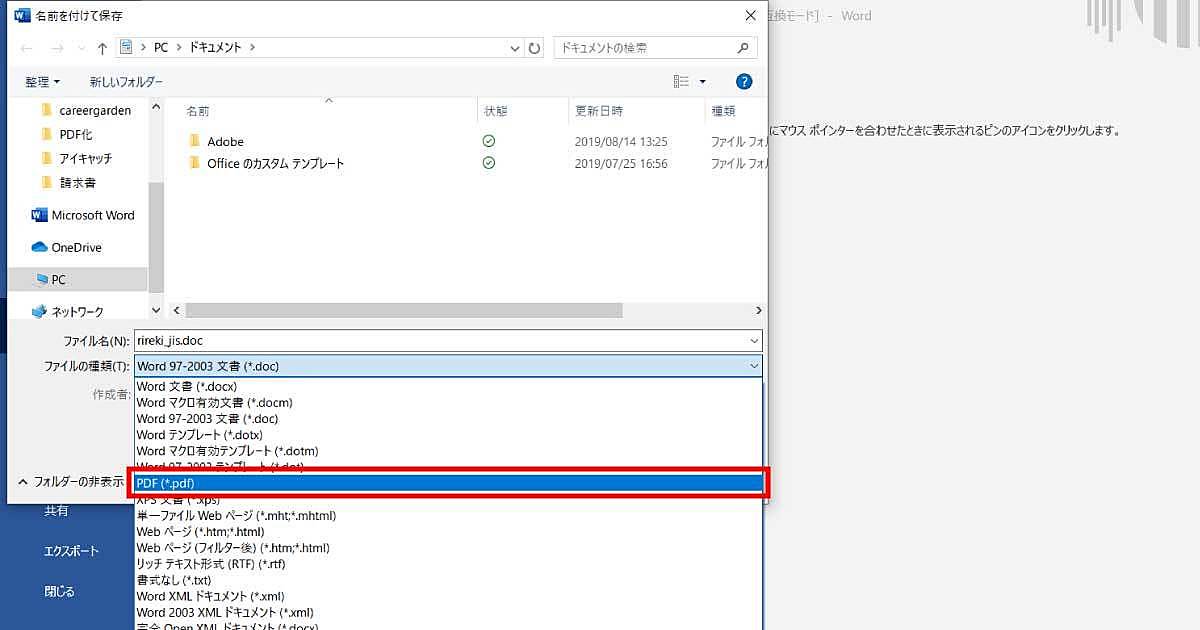
Task: Select the Adobe folder
Action: click(x=225, y=142)
